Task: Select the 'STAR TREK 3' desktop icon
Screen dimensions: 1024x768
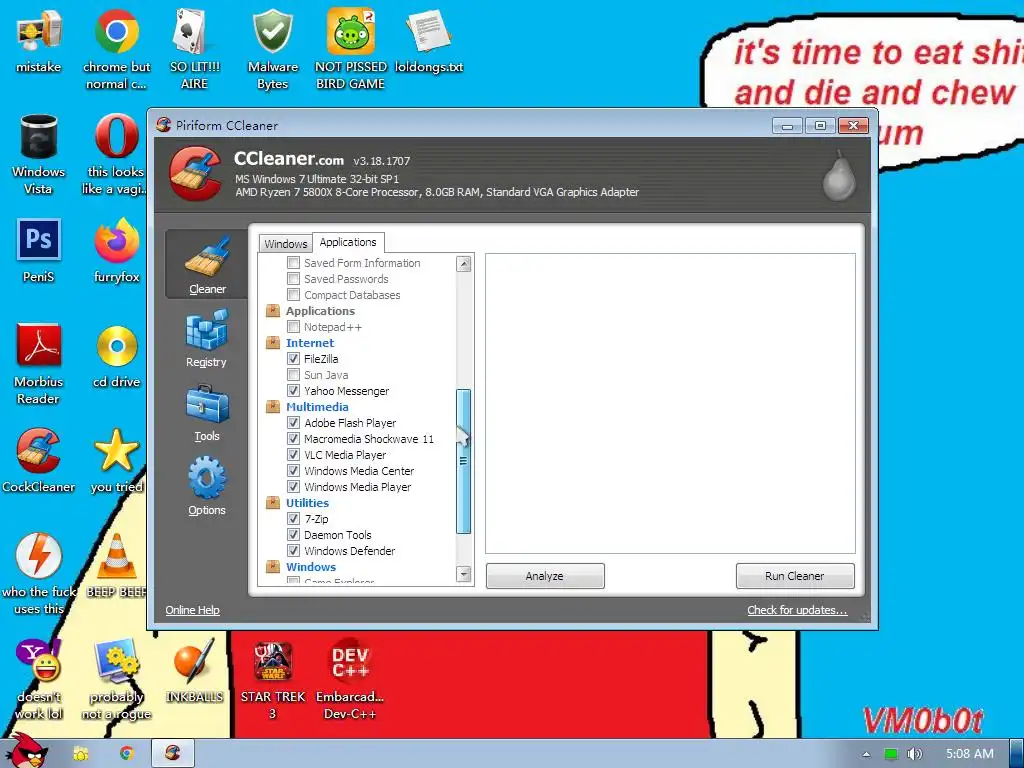Action: [272, 680]
